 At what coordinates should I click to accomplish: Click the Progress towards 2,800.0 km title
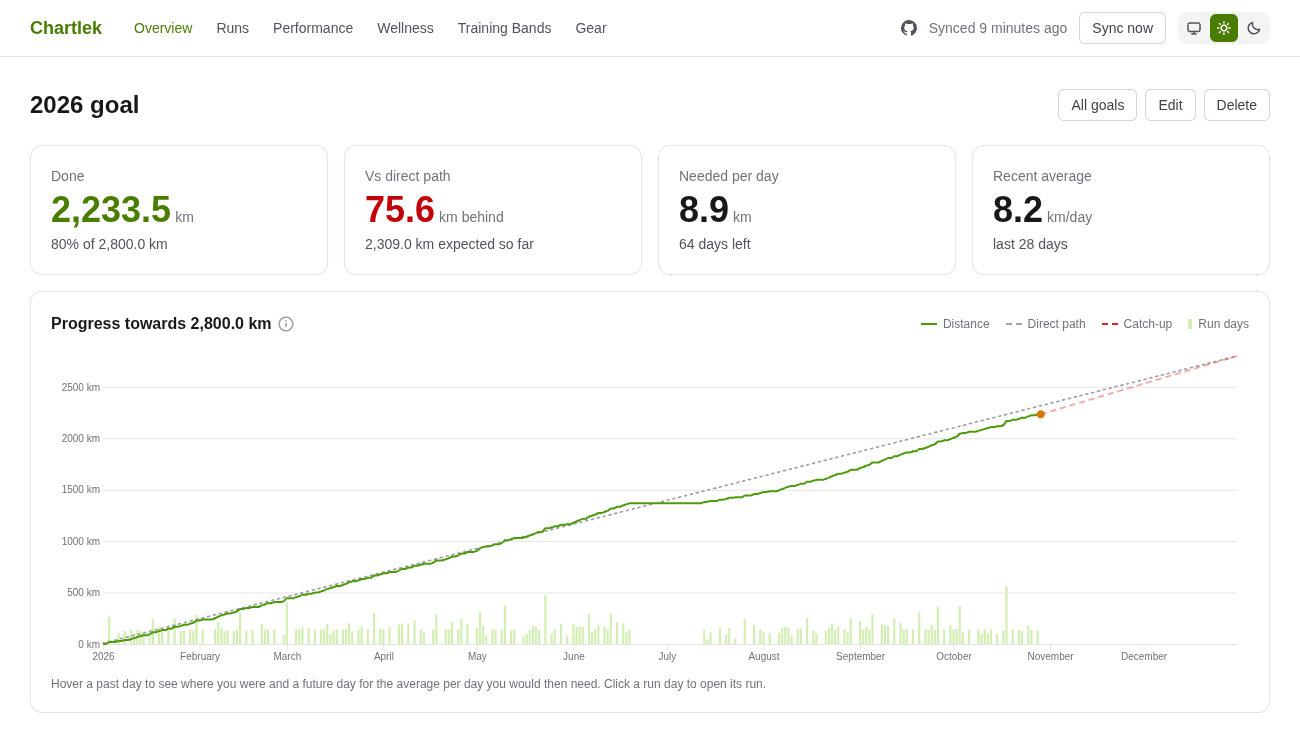tap(161, 324)
